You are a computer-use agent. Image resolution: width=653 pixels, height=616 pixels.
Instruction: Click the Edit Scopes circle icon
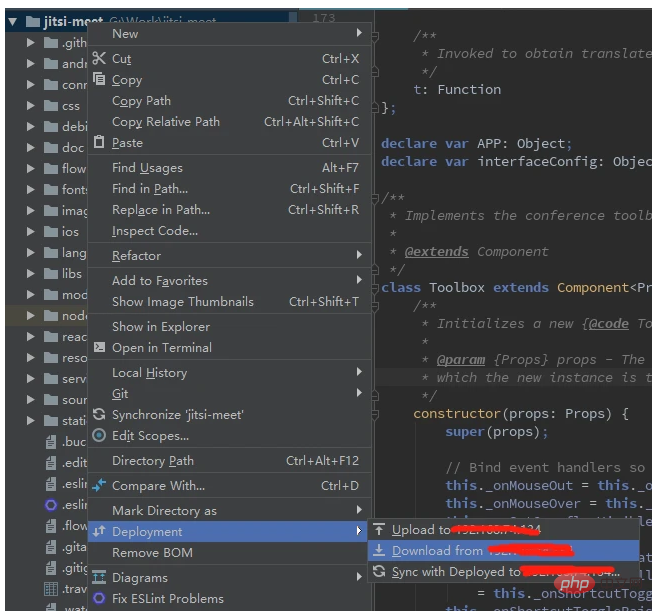[99, 435]
